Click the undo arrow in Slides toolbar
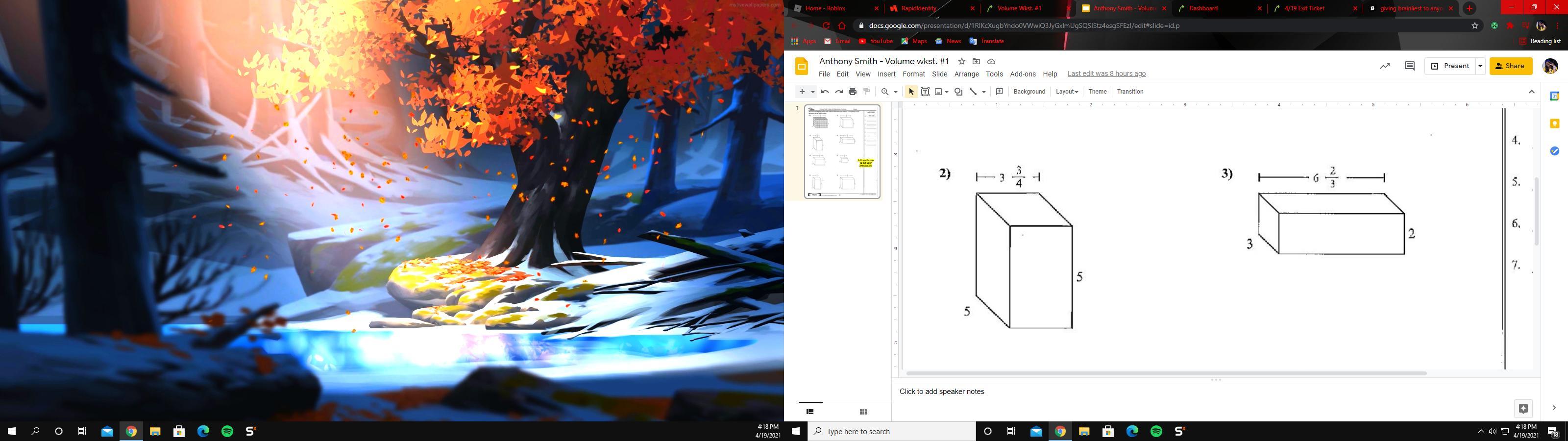Viewport: 1568px width, 441px height. pos(825,91)
